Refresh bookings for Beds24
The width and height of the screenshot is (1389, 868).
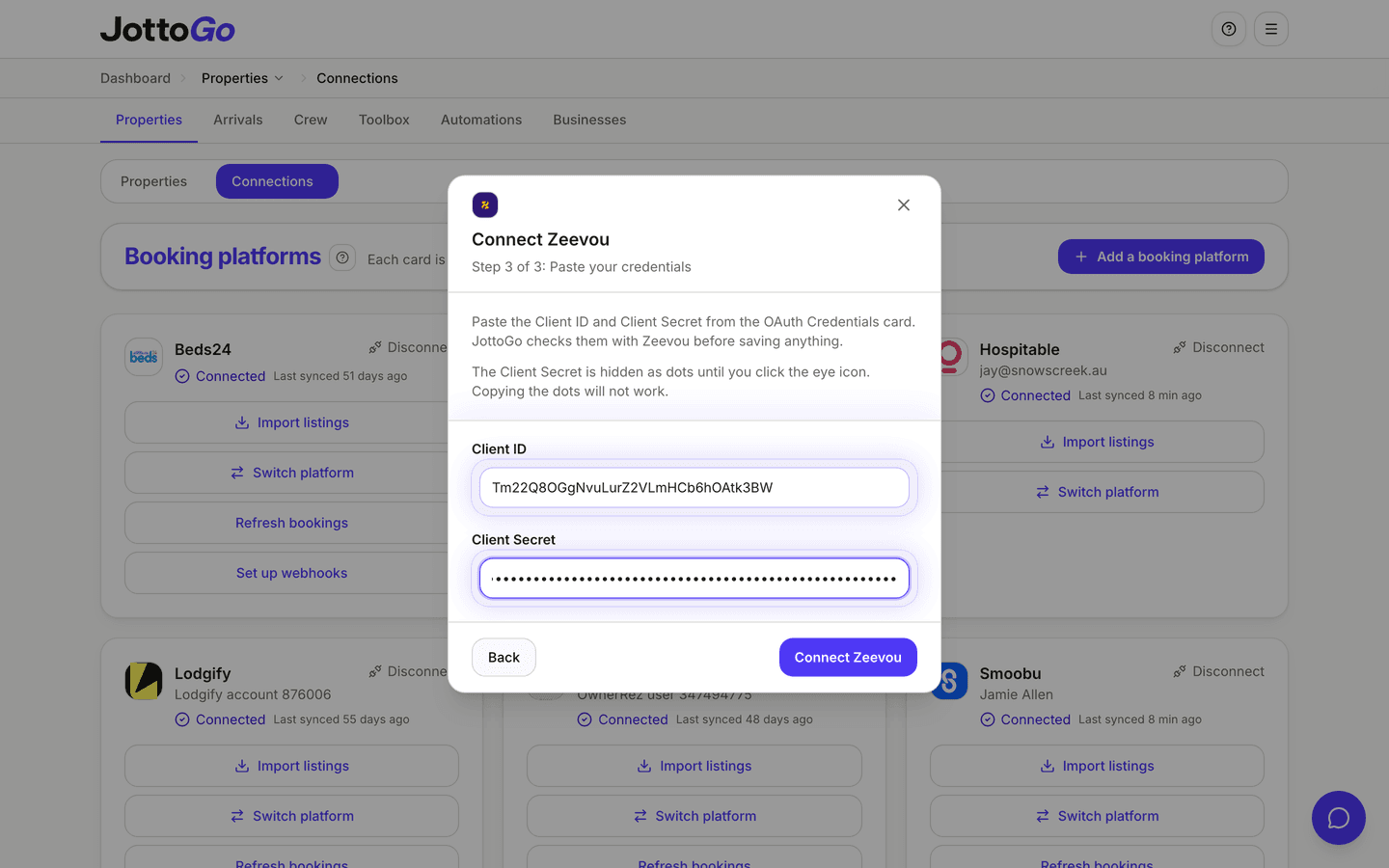tap(291, 523)
